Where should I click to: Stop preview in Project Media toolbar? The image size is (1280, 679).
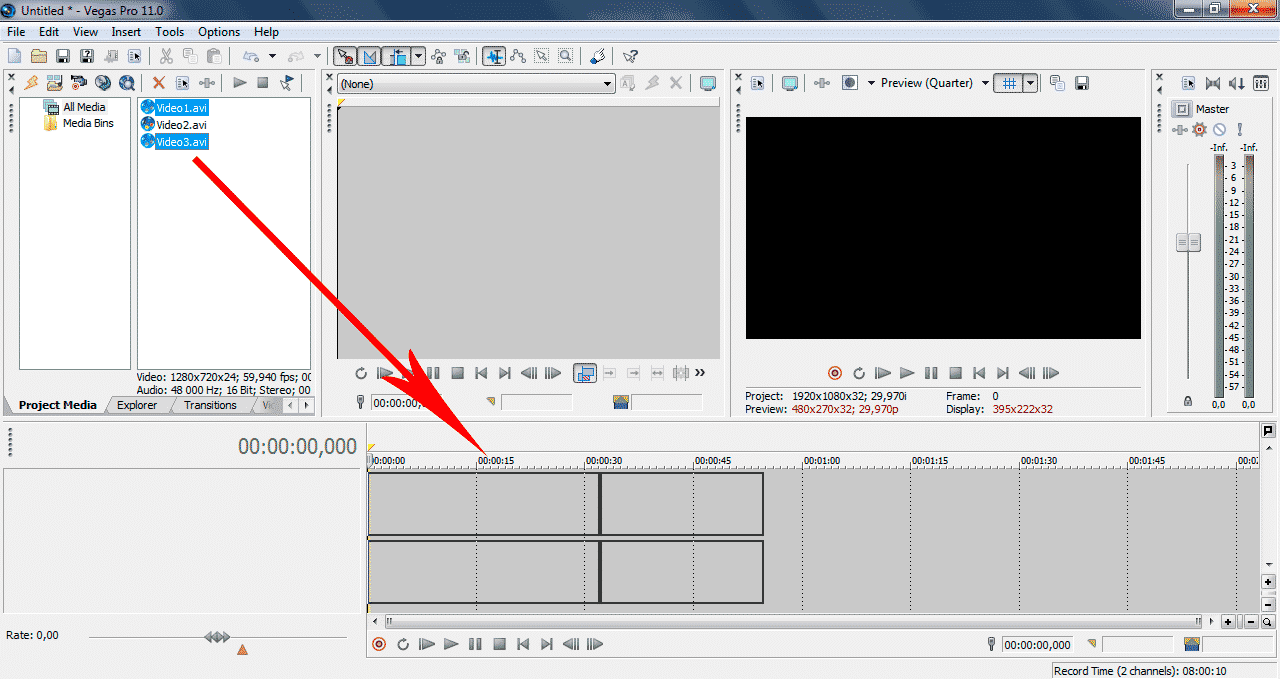pyautogui.click(x=263, y=83)
